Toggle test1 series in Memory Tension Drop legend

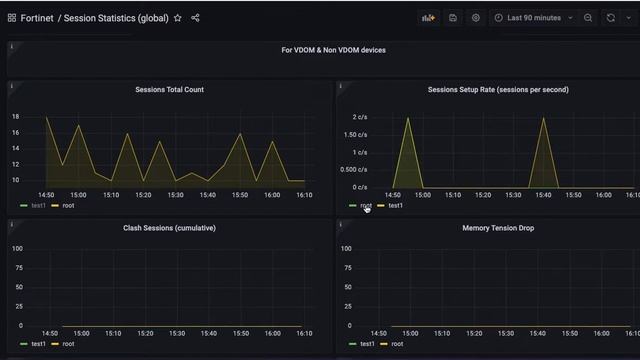(x=367, y=344)
